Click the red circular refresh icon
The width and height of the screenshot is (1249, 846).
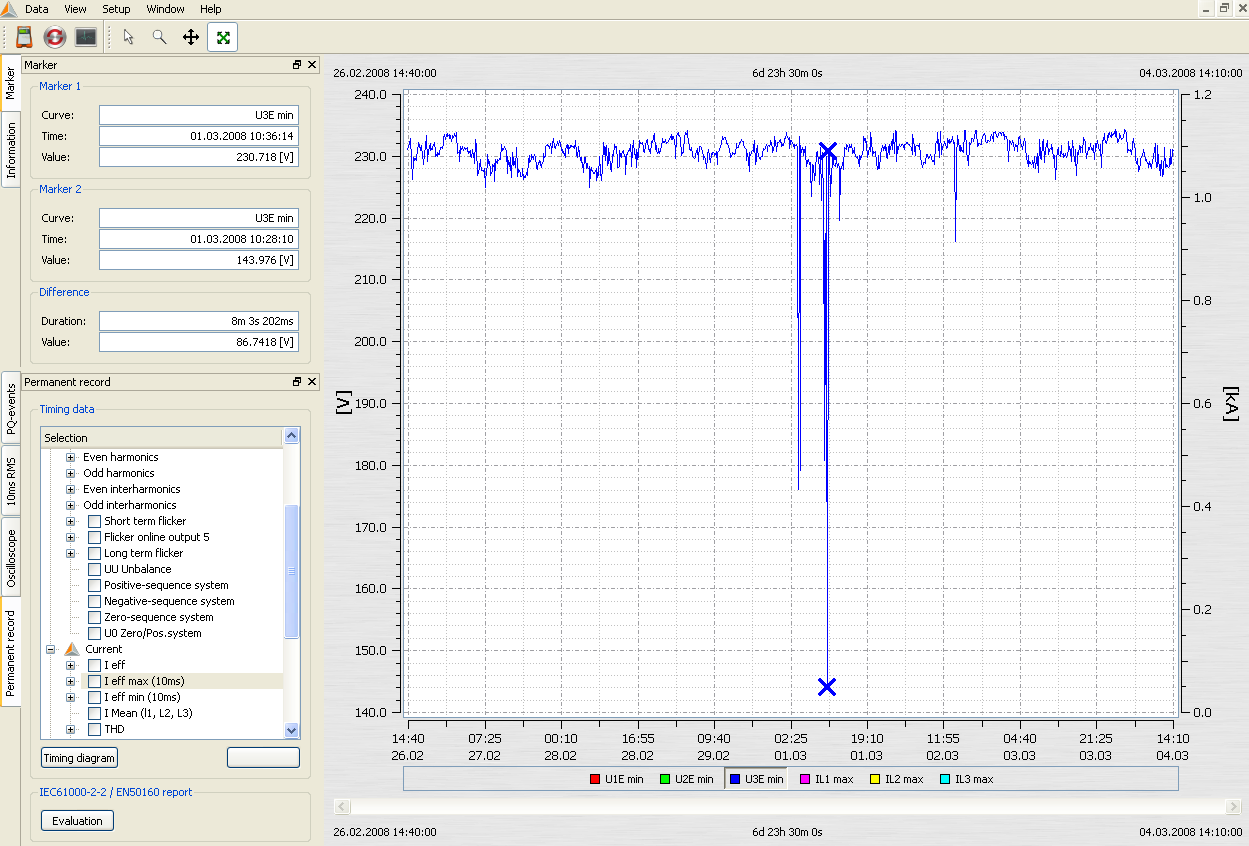[x=55, y=37]
